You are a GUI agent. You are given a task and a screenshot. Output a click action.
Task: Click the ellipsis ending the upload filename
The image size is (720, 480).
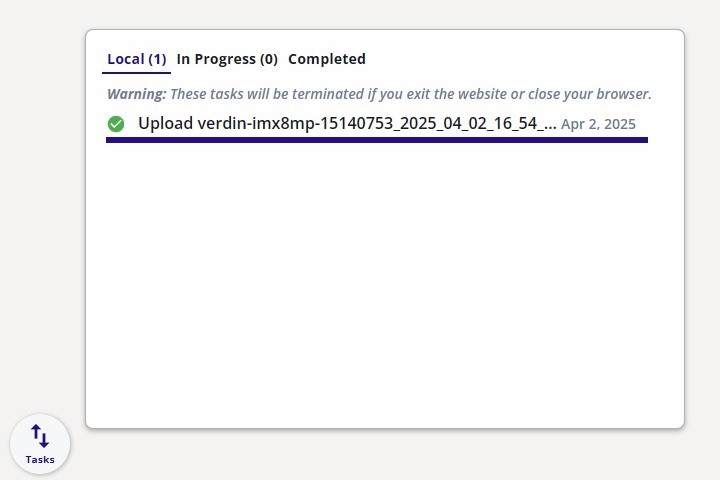pos(548,125)
